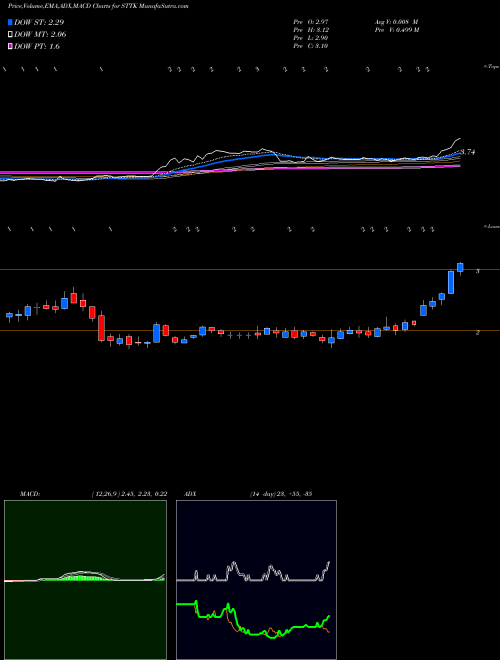Viewport: 500px width, 660px height.
Task: Click the MACD panel title label
Action: (30, 494)
